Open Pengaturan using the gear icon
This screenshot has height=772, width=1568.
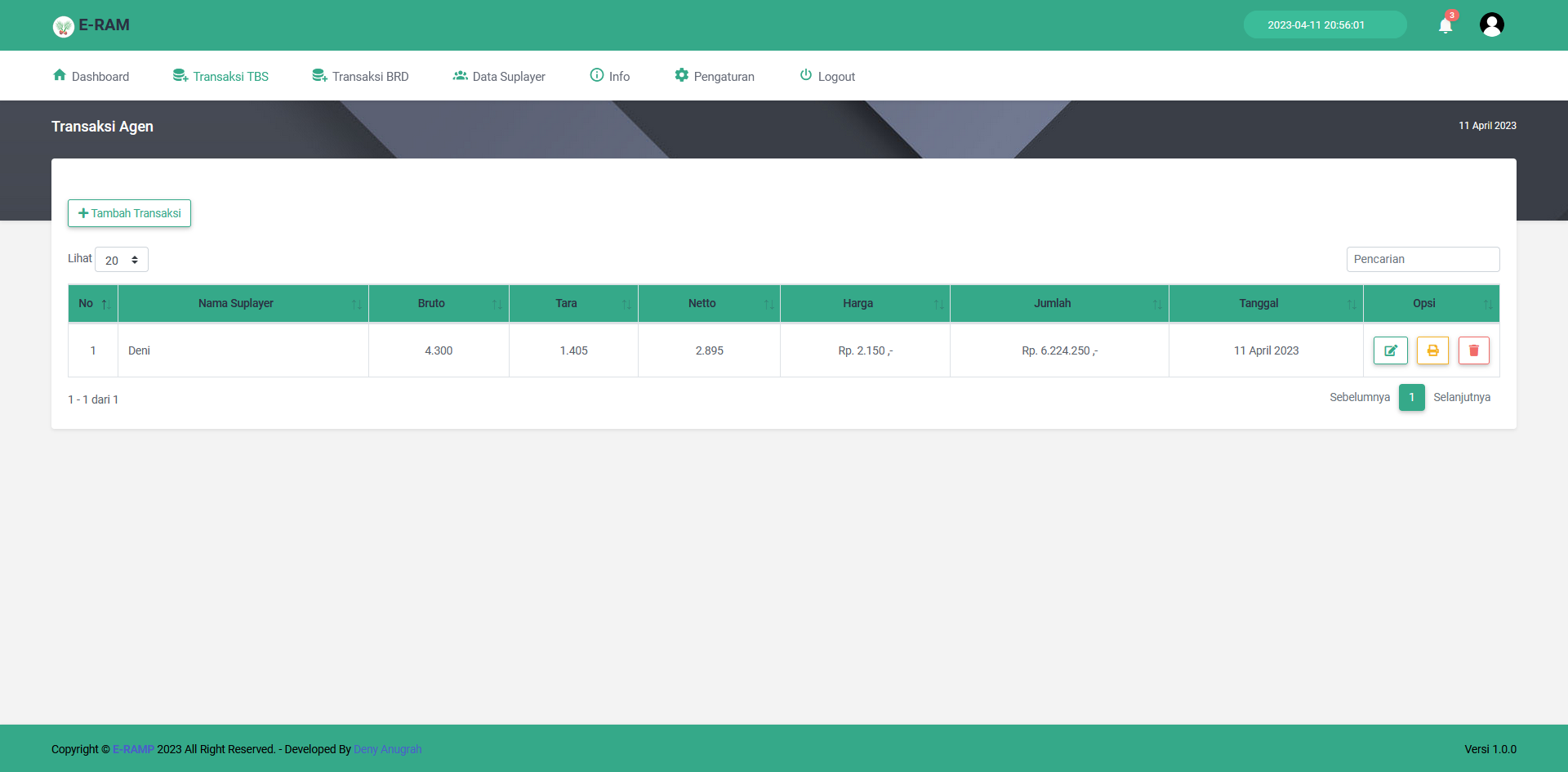(682, 75)
